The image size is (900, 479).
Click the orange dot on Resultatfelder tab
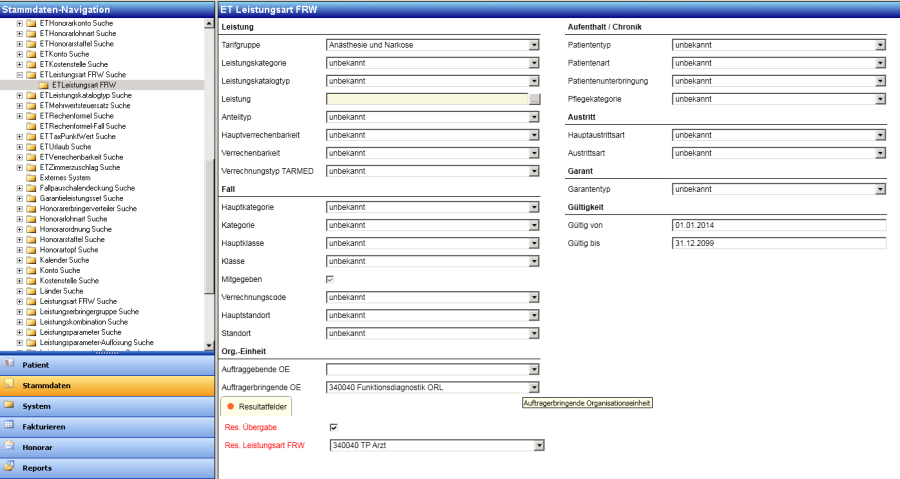[231, 407]
